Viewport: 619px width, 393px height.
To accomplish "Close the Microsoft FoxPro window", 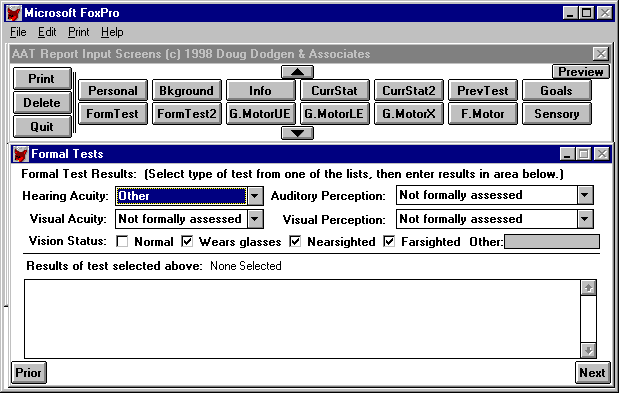I will (x=604, y=13).
